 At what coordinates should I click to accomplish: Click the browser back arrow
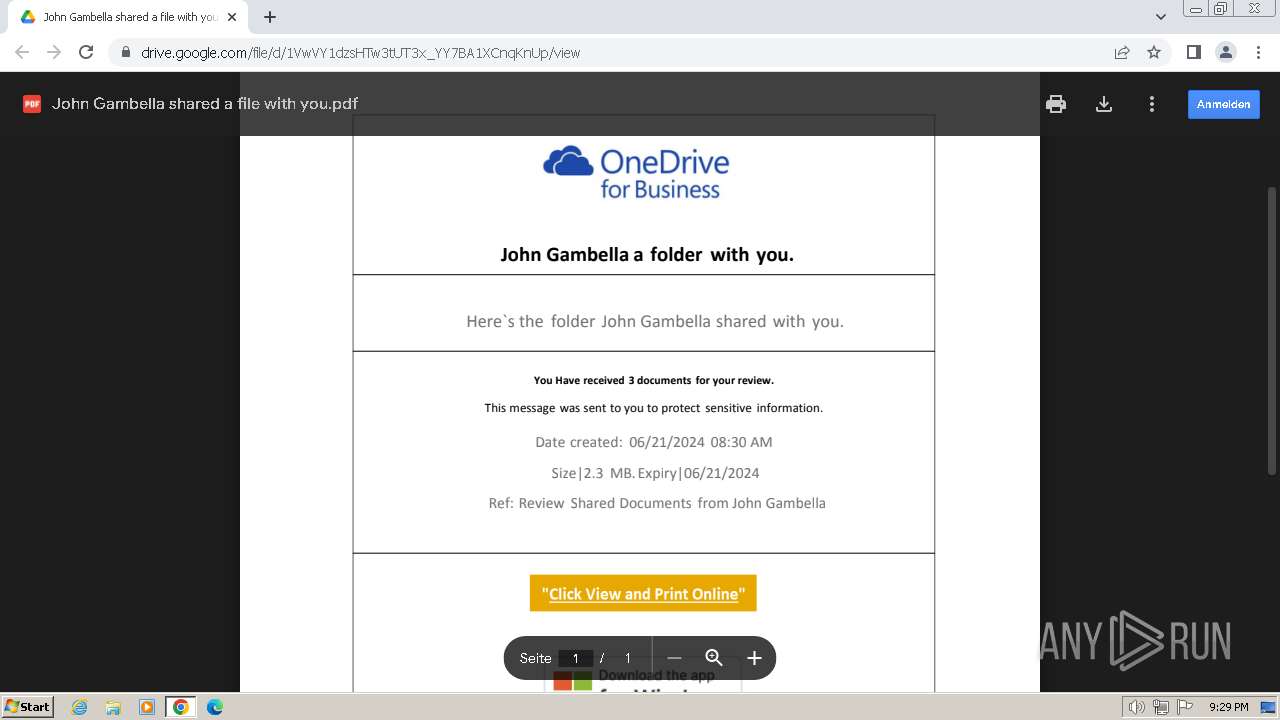pos(22,53)
